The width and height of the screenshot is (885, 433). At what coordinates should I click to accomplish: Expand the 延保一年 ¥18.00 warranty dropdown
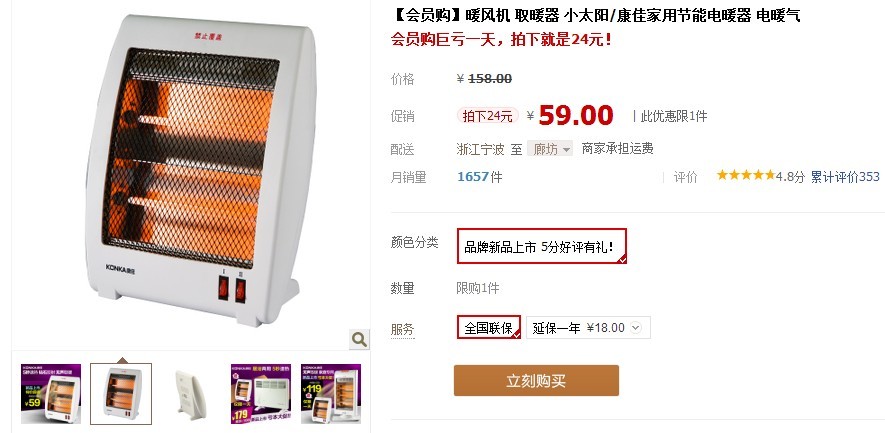tap(588, 327)
